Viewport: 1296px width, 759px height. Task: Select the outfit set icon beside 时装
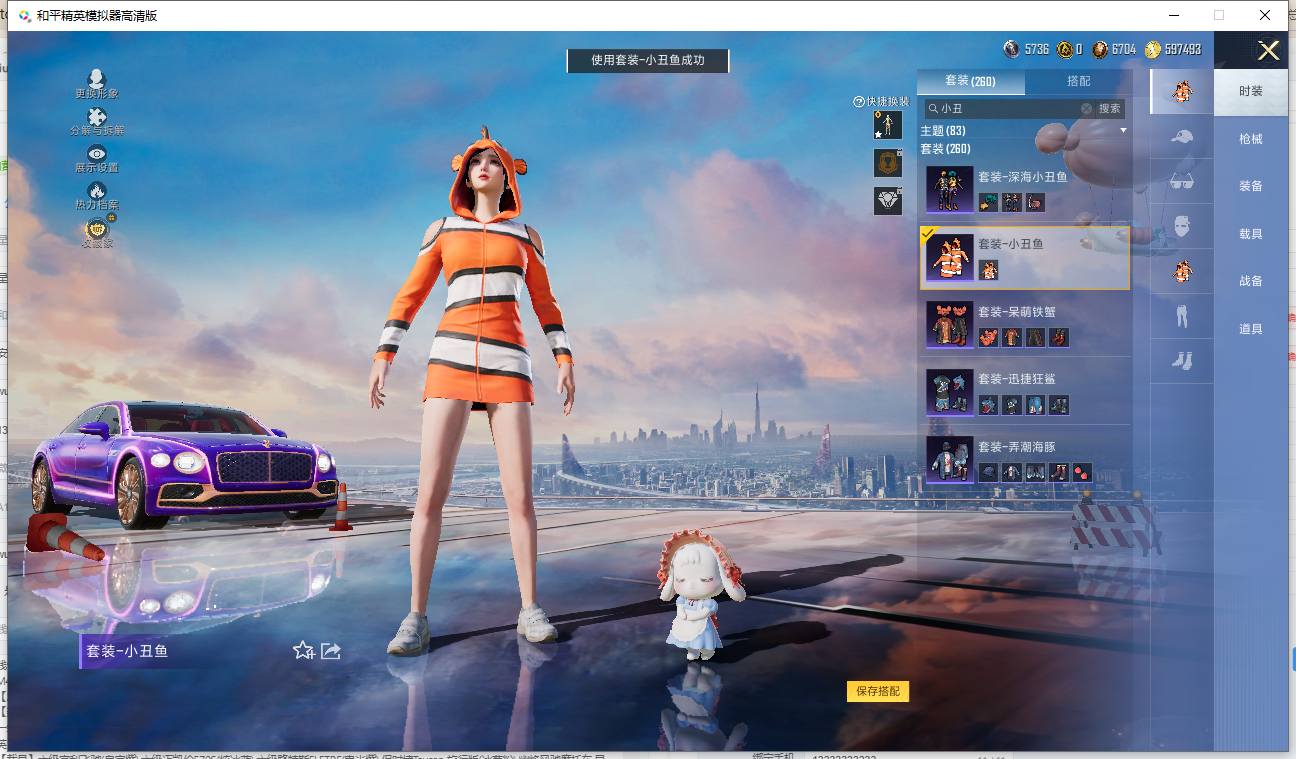1182,91
